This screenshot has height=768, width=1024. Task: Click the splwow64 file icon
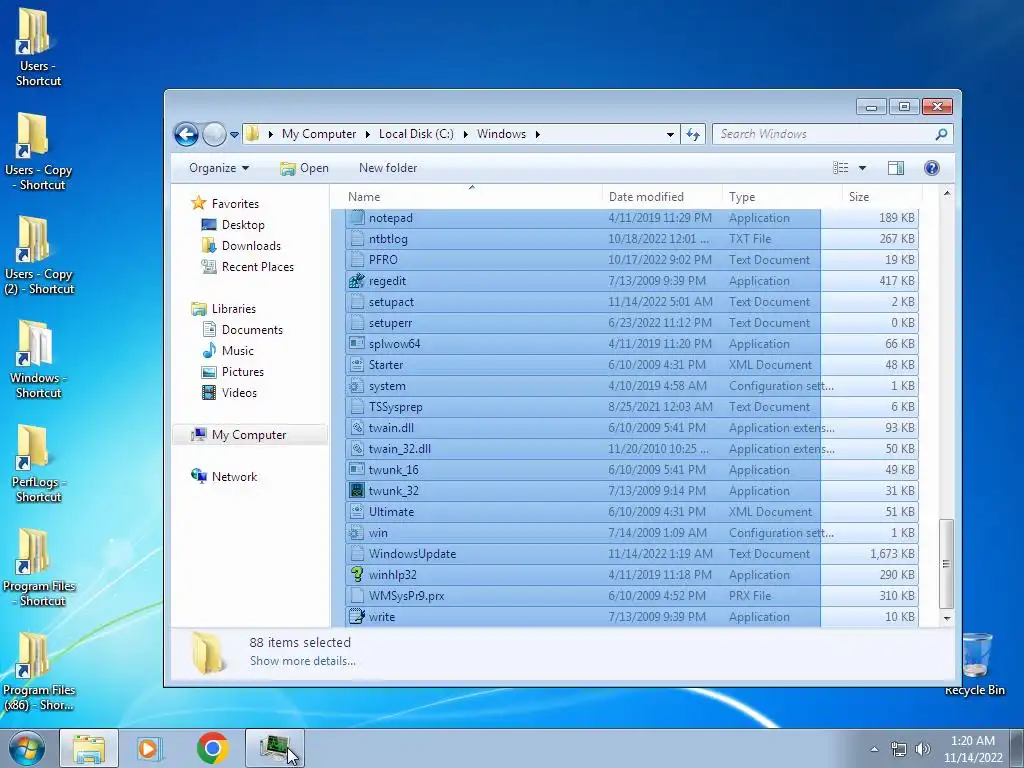click(x=357, y=344)
